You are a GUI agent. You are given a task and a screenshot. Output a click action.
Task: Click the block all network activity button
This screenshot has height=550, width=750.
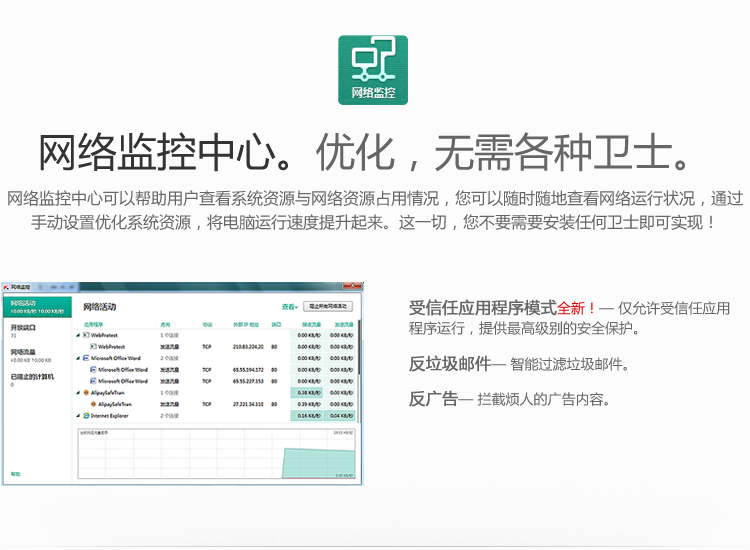pos(328,306)
